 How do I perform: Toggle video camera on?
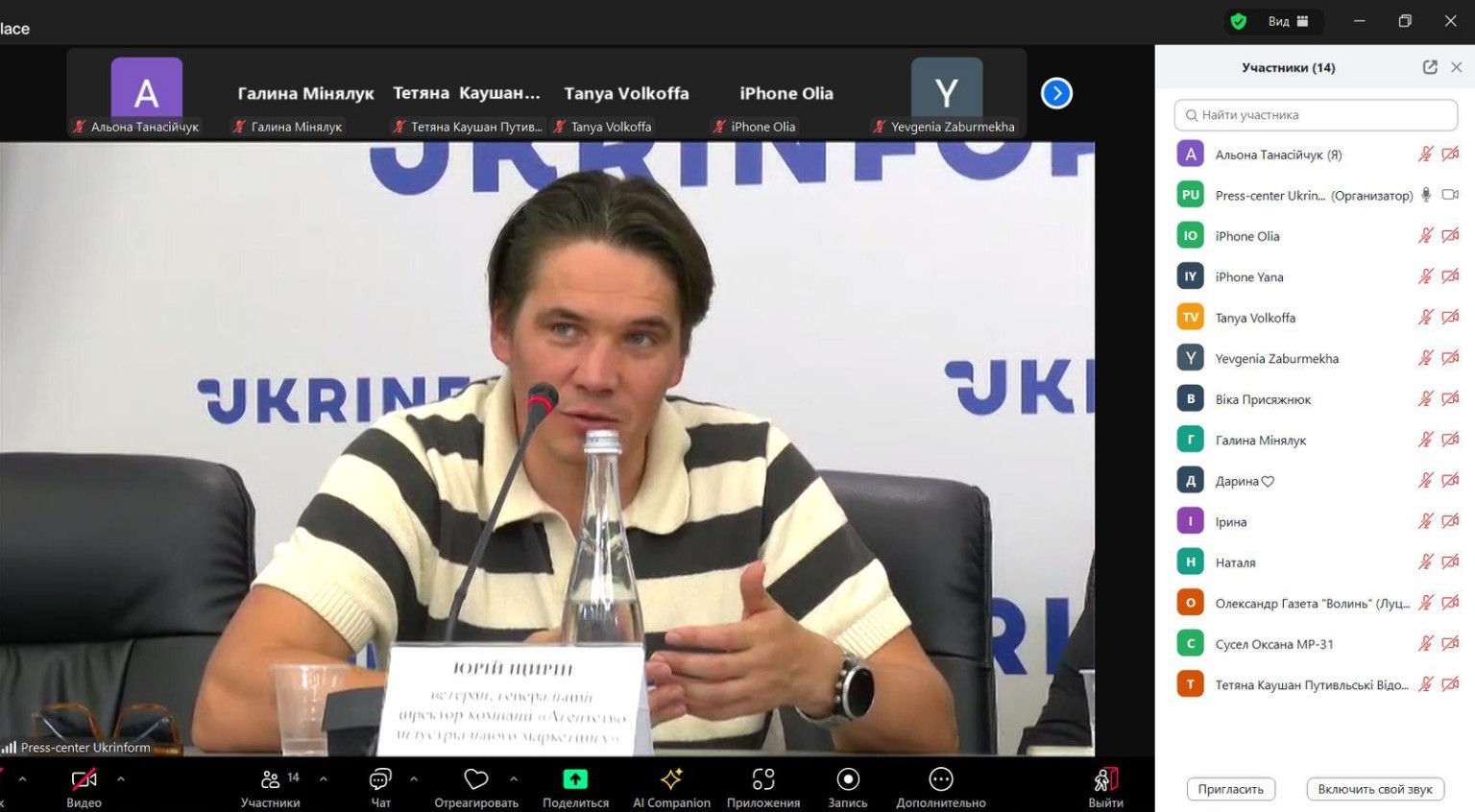85,779
